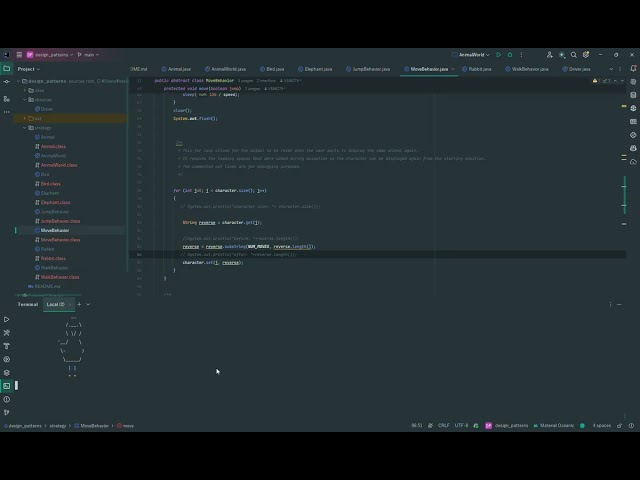Switch to Rabbit.java tab
Viewport: 640px width, 480px height.
click(476, 69)
